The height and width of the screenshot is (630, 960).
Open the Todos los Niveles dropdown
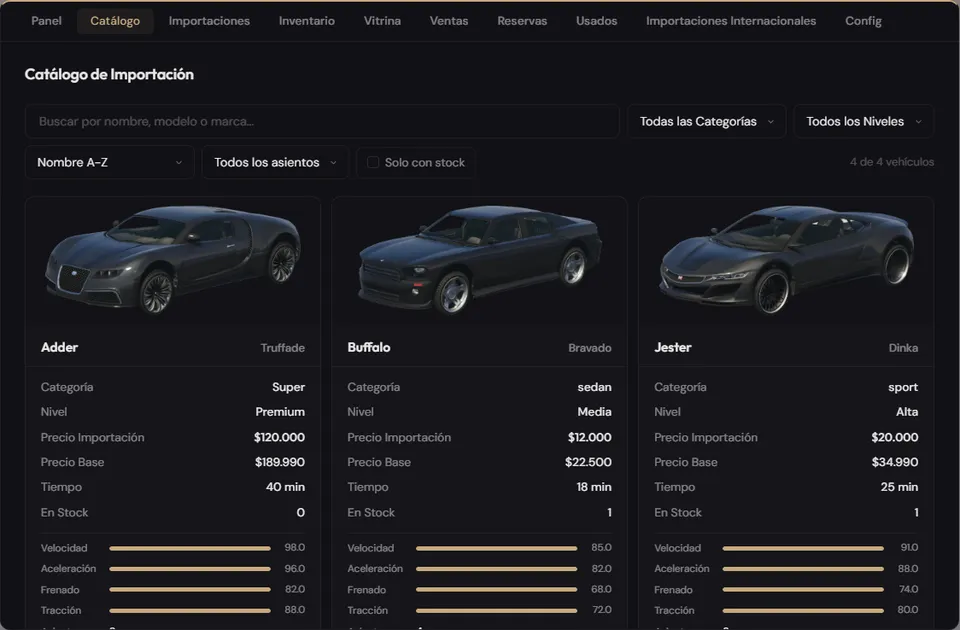[x=863, y=121]
